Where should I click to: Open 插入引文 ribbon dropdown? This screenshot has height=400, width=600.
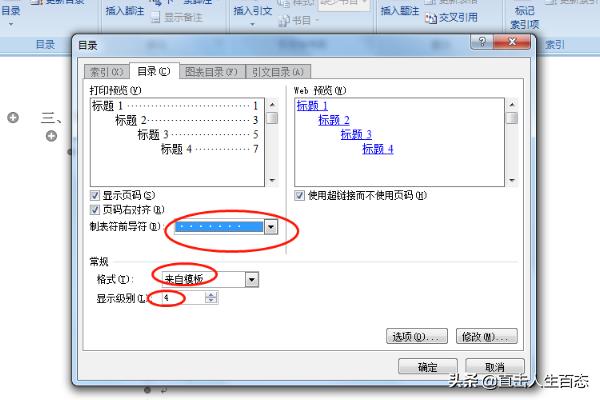(252, 15)
